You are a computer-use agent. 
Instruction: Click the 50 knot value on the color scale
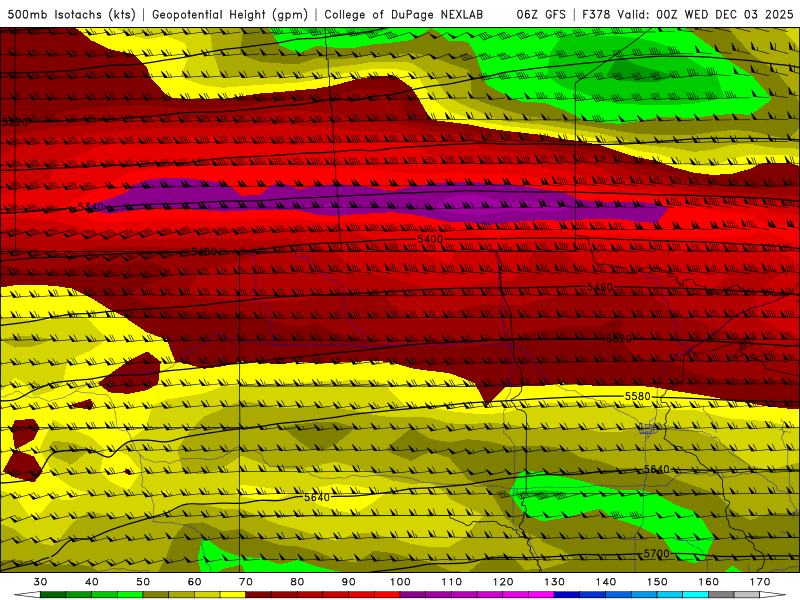[x=143, y=582]
